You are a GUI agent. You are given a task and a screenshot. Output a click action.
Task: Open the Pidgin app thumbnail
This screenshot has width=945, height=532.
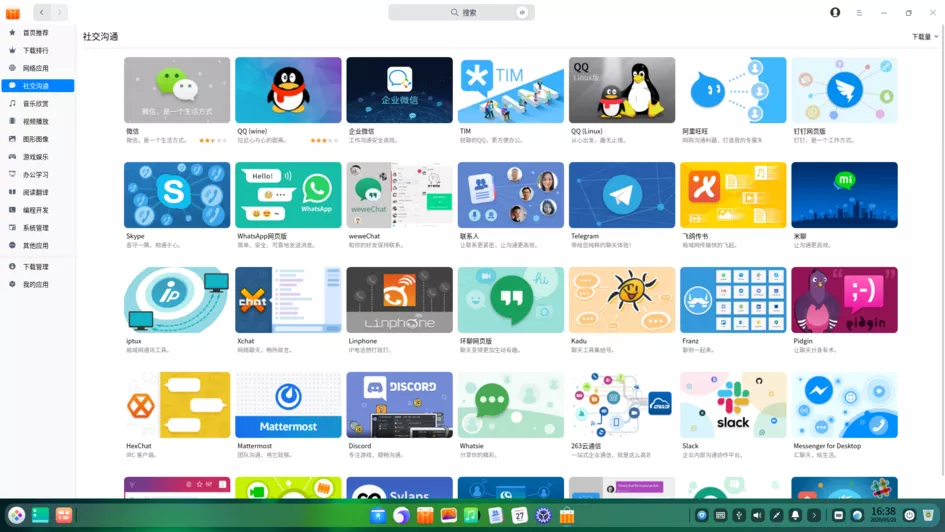coord(844,300)
